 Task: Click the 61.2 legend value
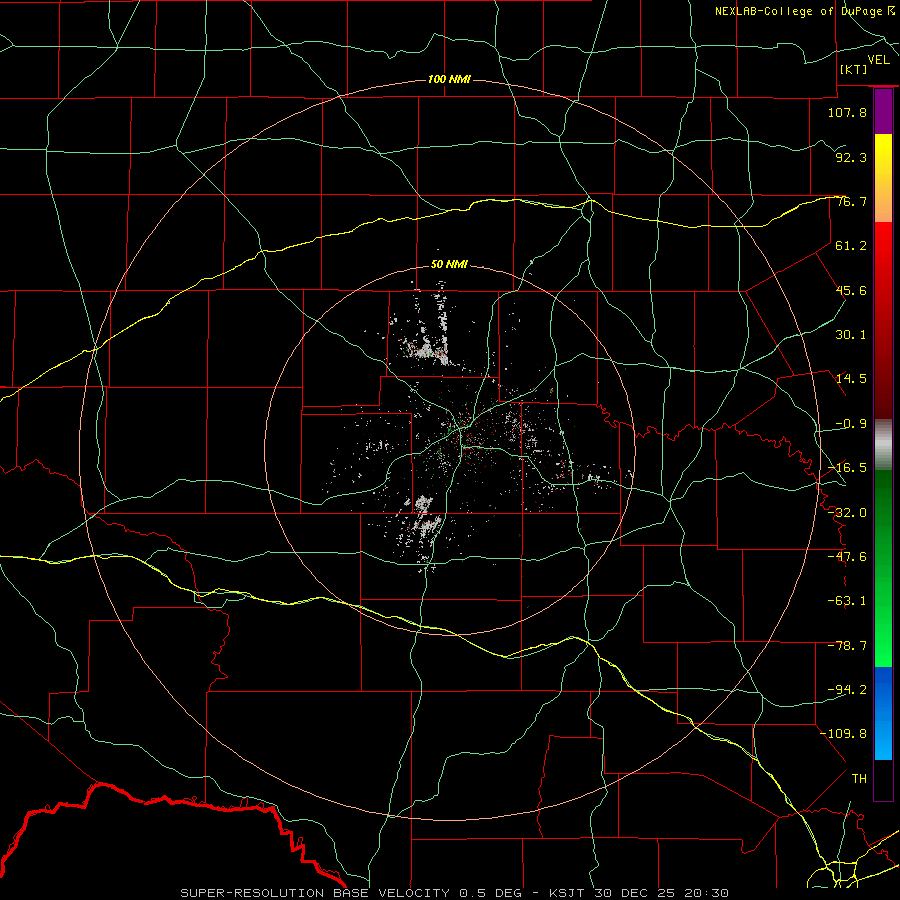tap(851, 246)
